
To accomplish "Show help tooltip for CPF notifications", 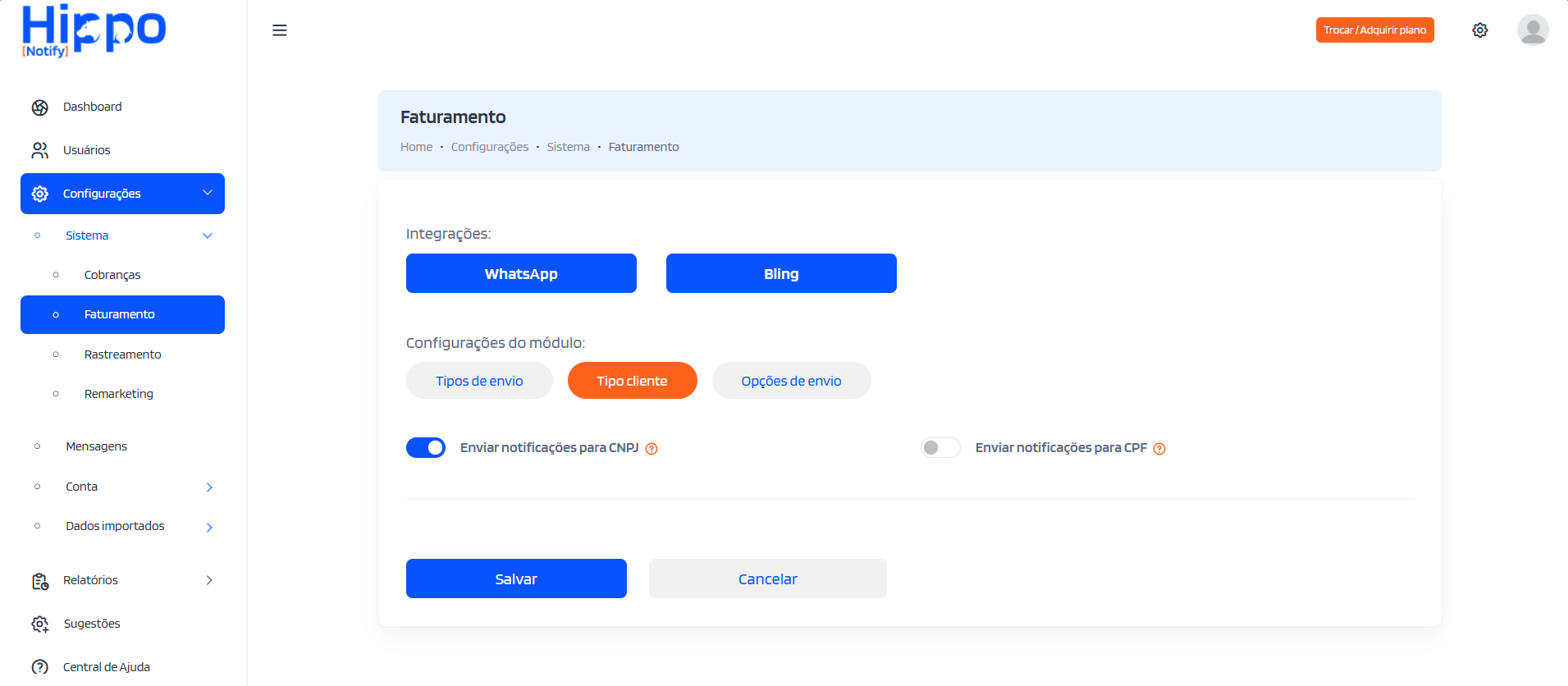I will click(x=1159, y=449).
